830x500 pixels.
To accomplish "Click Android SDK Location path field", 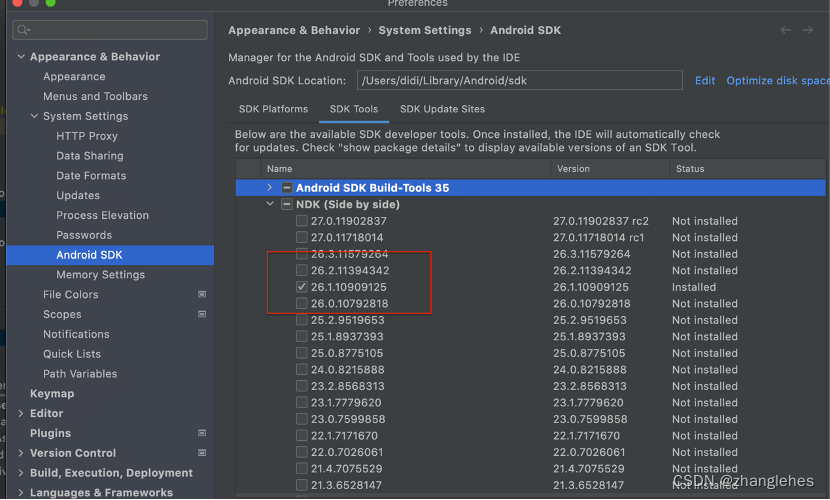I will (x=520, y=80).
